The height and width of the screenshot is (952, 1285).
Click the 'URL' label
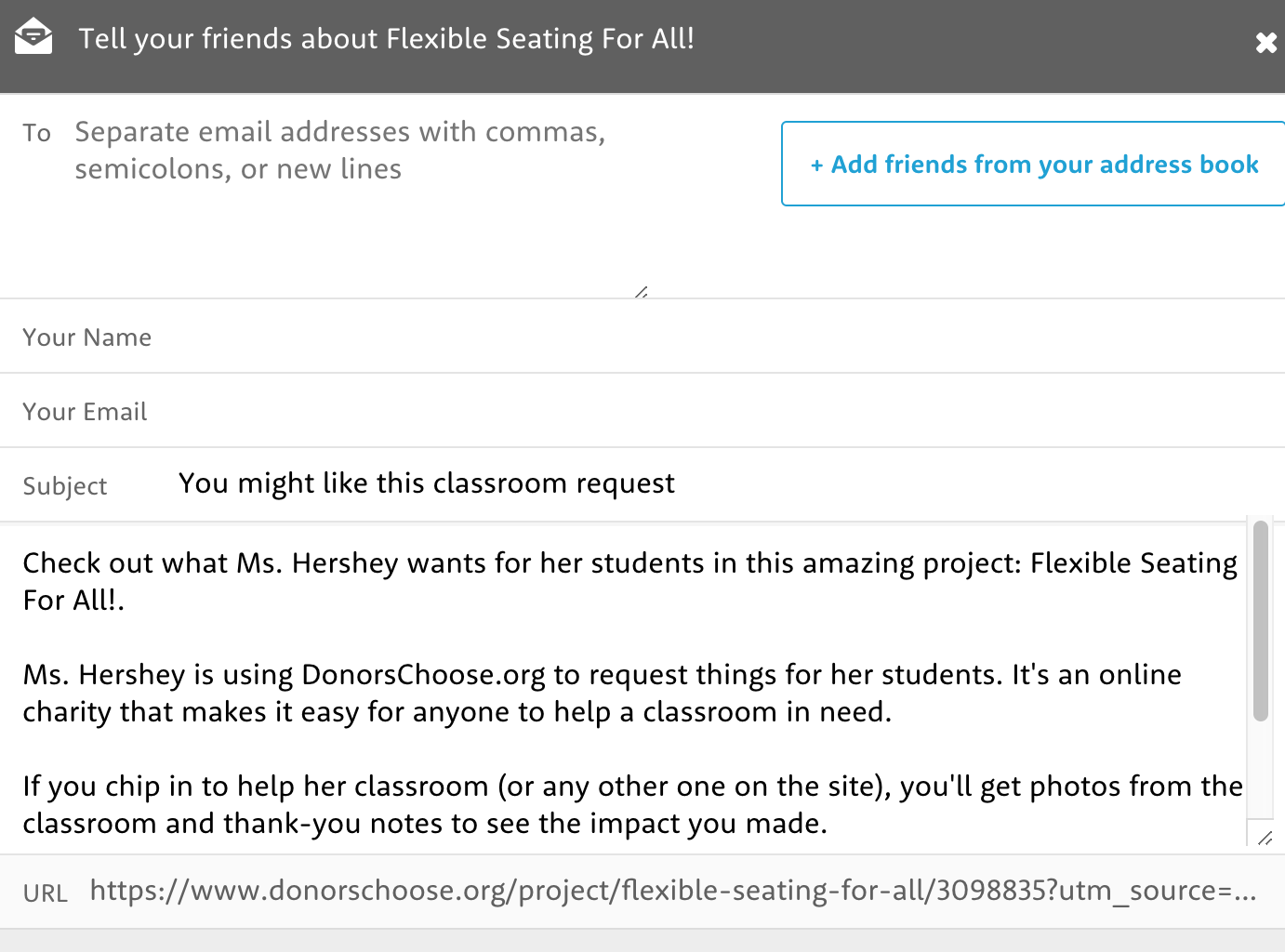[46, 893]
